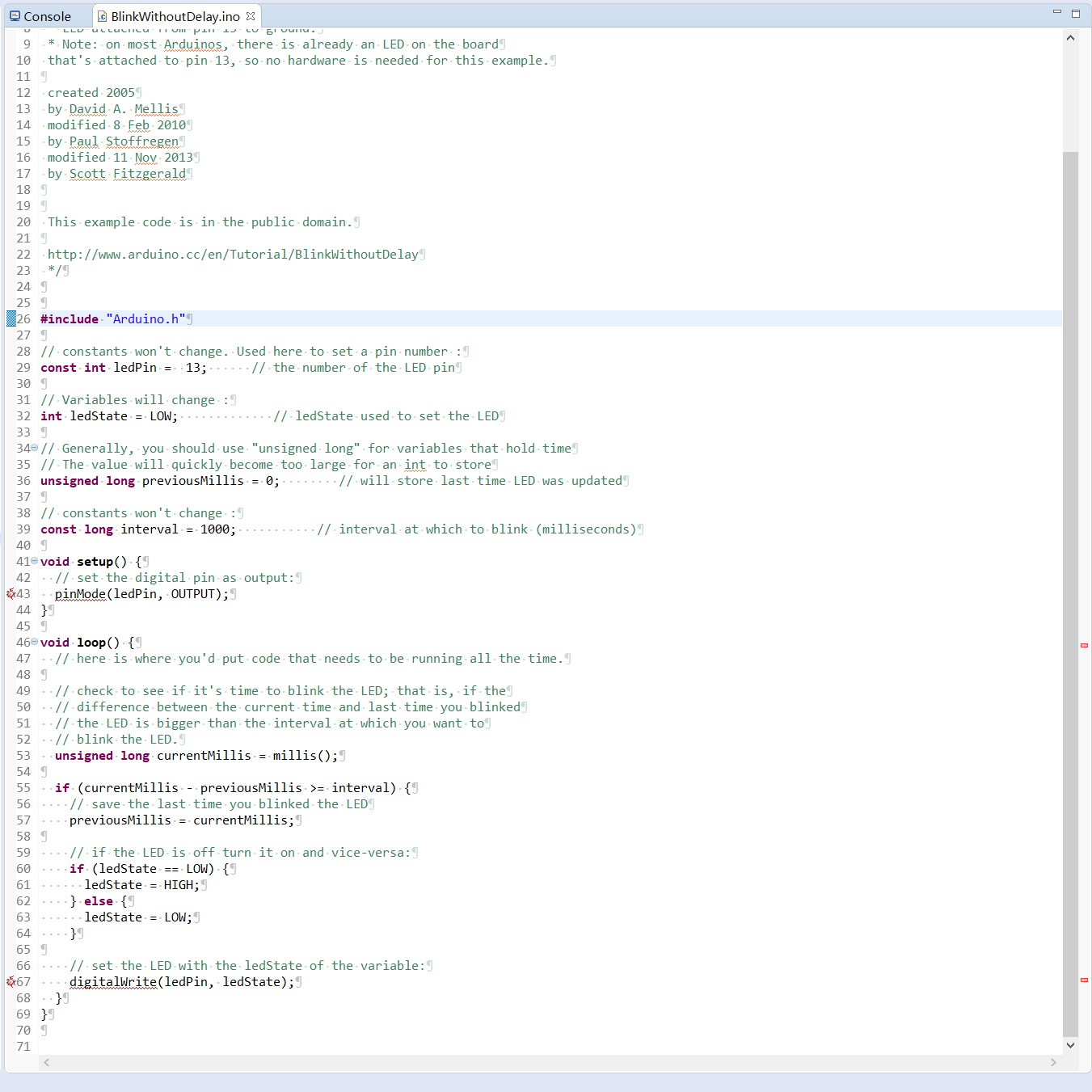Click the scroll-up arrow of the vertical scrollbar
Image resolution: width=1092 pixels, height=1092 pixels.
pyautogui.click(x=1071, y=36)
